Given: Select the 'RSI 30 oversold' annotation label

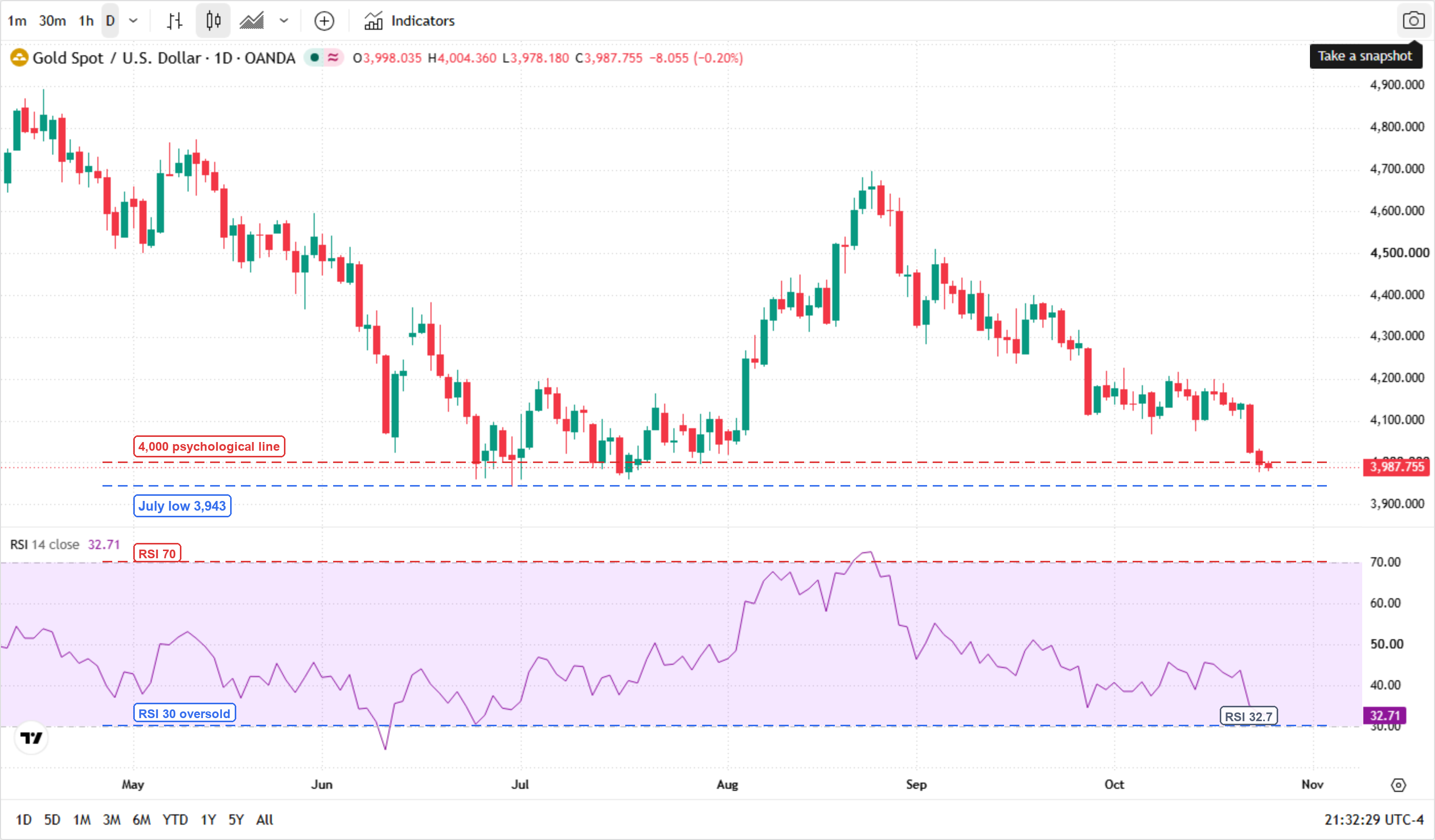Looking at the screenshot, I should pos(184,713).
